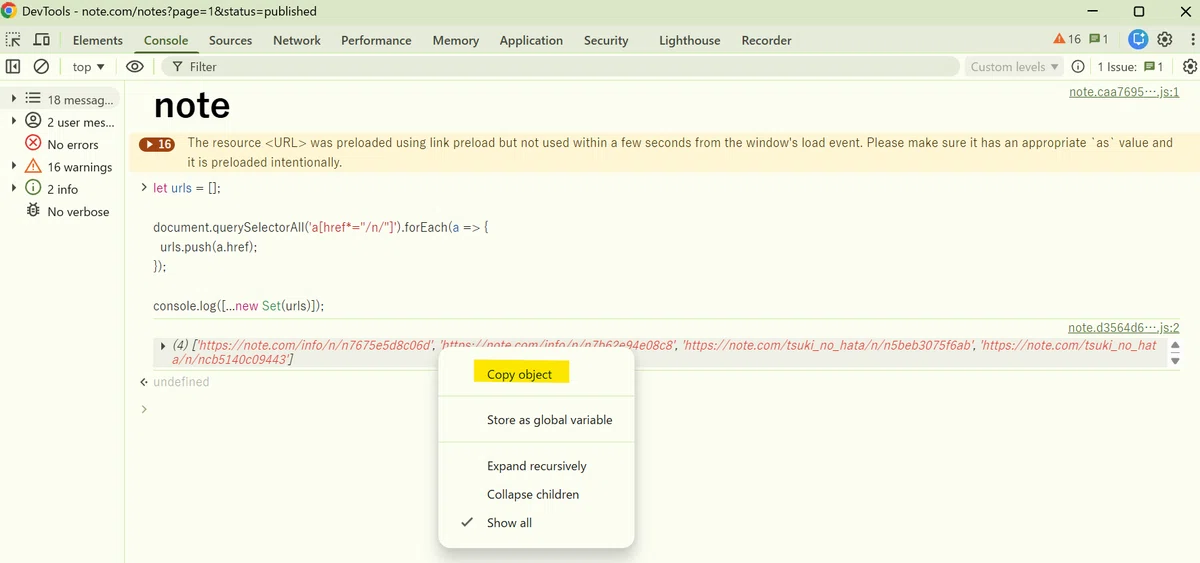Click the 1 Issue counter
Screen dimensions: 1200x563
(1130, 67)
